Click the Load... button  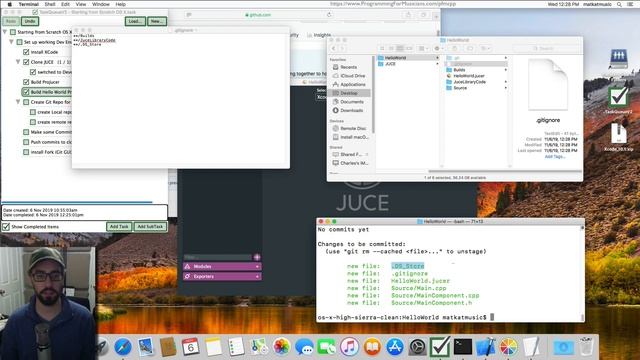[135, 21]
